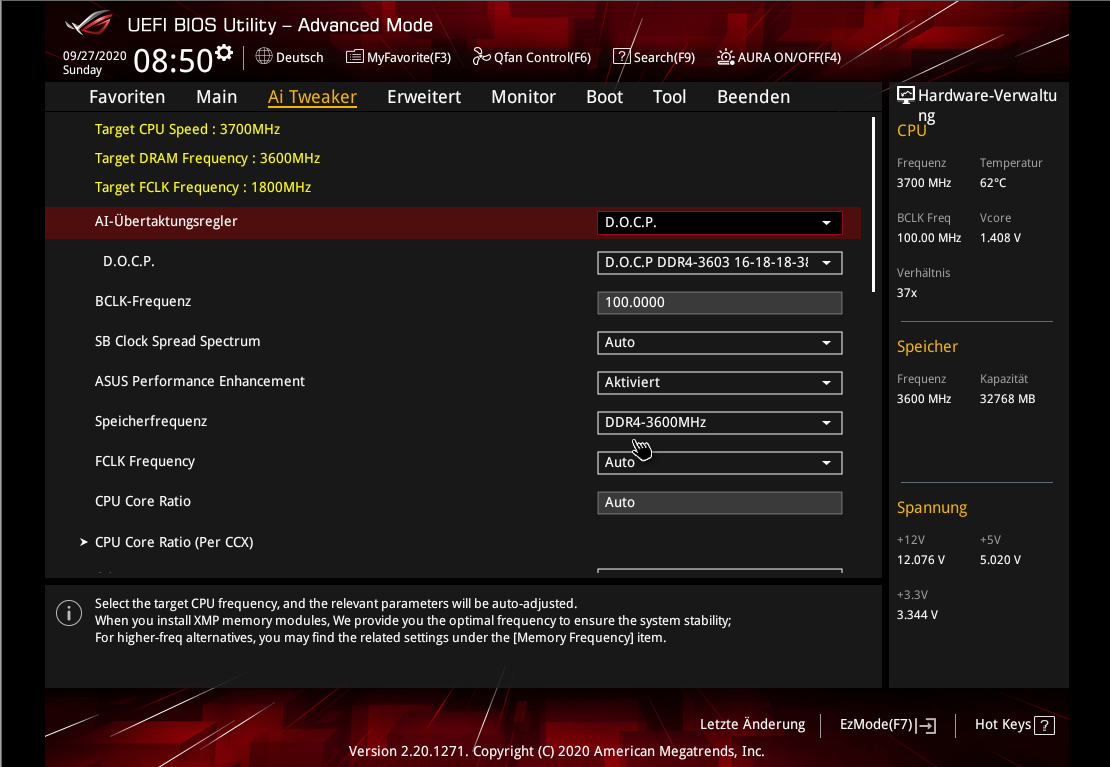The width and height of the screenshot is (1110, 767).
Task: Click the +12V 12.076 V reading
Action: click(921, 559)
